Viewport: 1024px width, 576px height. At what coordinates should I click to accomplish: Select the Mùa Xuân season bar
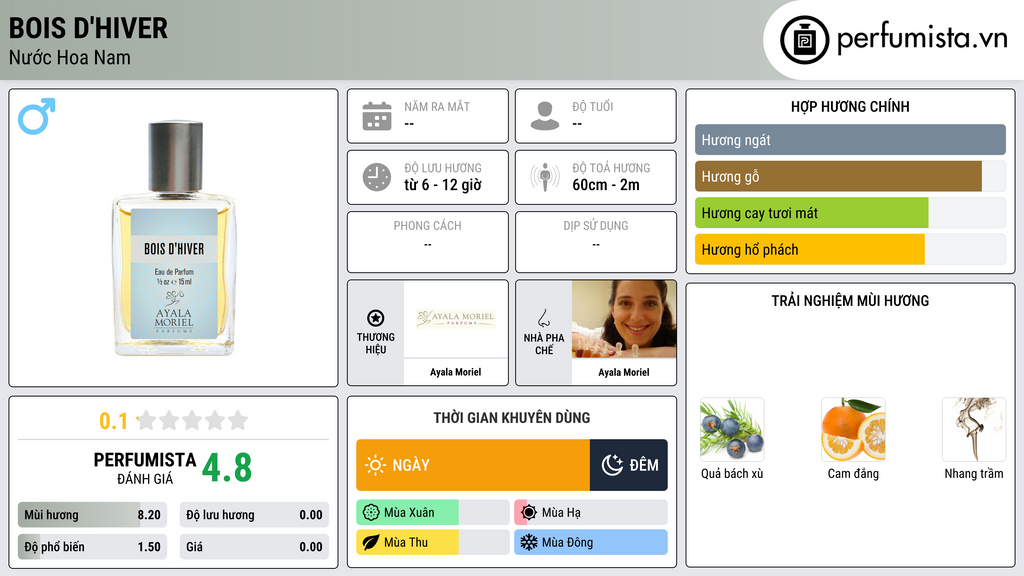[433, 513]
